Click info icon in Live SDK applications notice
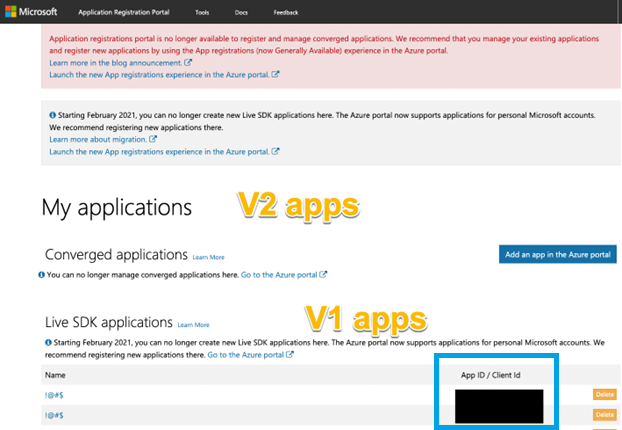 48,342
